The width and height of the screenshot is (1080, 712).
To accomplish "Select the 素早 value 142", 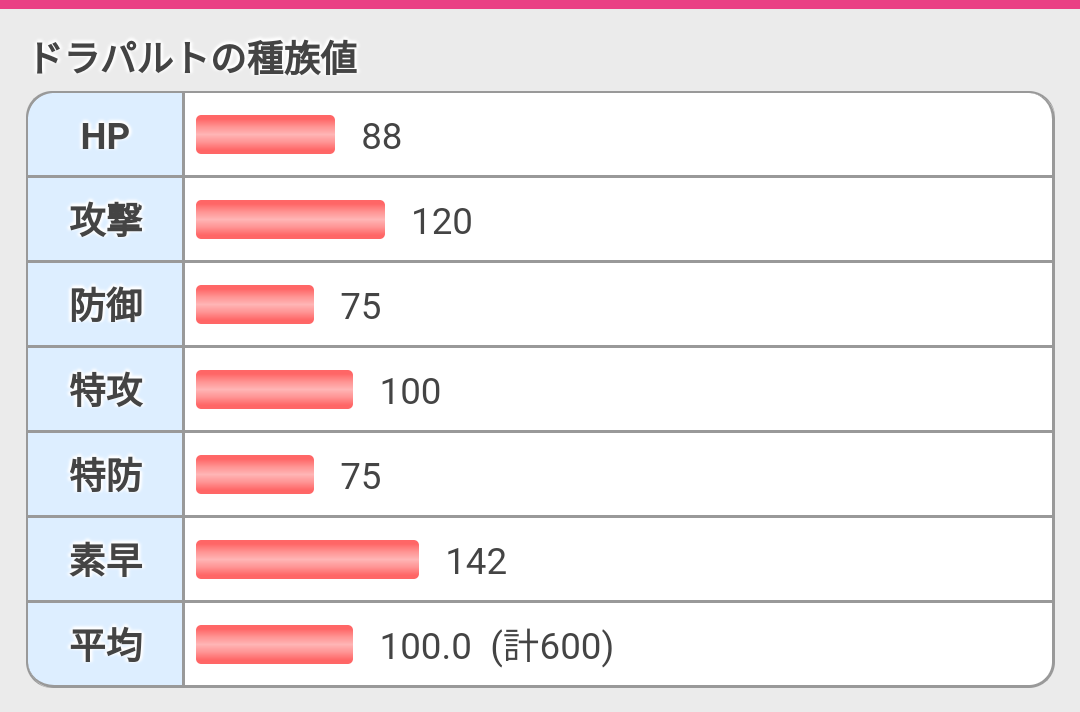I will 477,562.
